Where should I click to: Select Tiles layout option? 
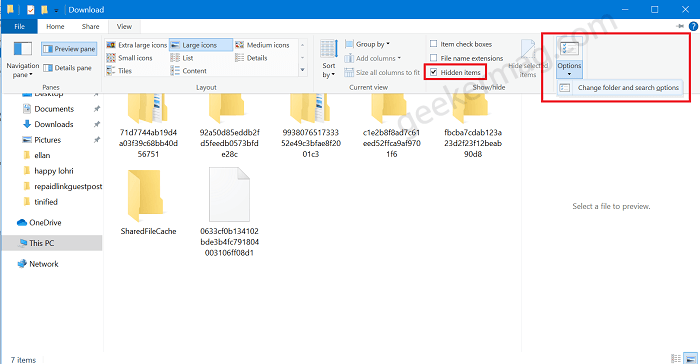pyautogui.click(x=119, y=71)
